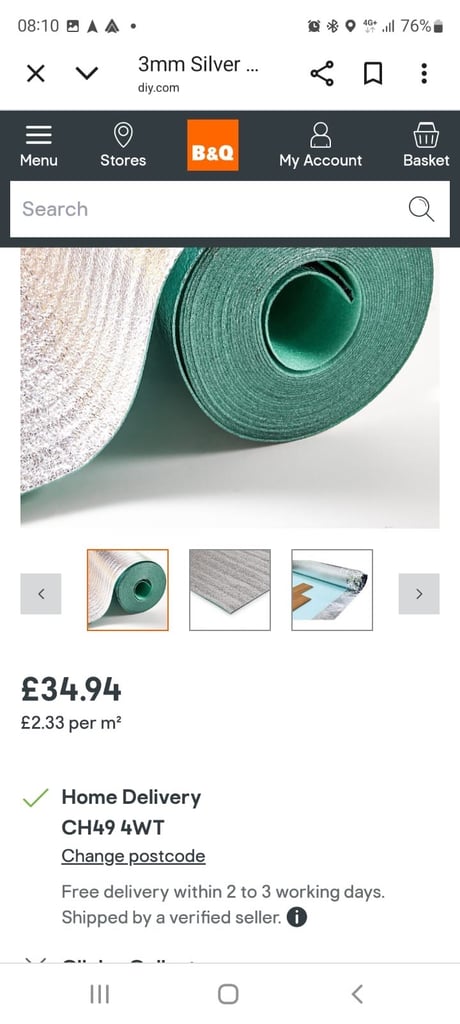Tap the verified seller info icon
460x1024 pixels.
[297, 918]
